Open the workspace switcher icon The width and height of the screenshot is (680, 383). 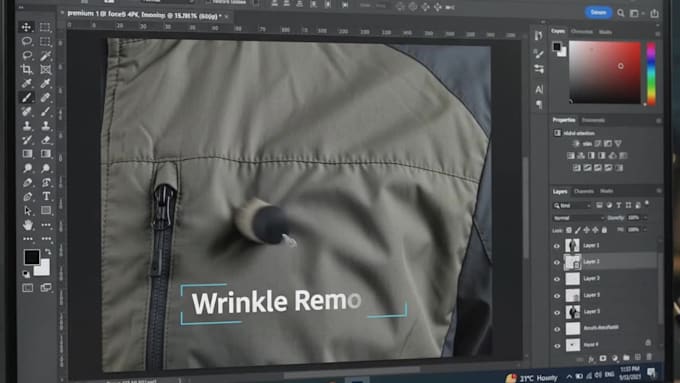634,13
